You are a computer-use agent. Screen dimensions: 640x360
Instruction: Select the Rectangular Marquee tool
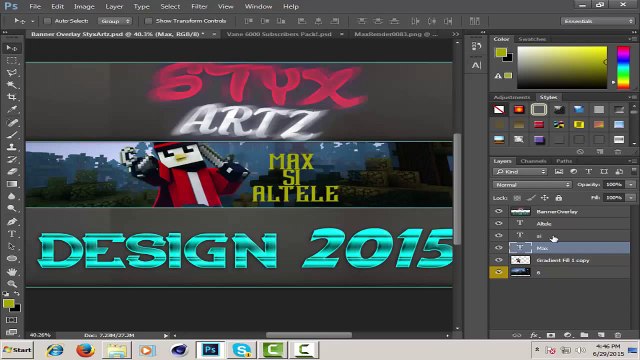click(11, 61)
